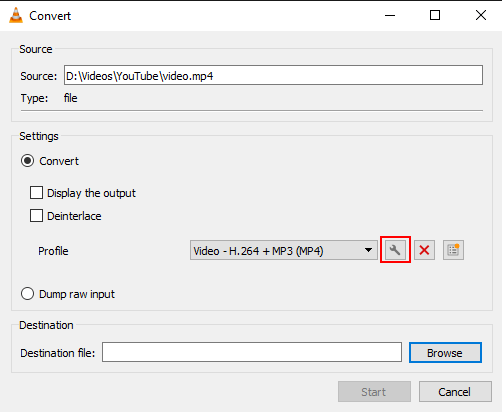Viewport: 502px width, 412px height.
Task: Minimize the Convert window
Action: pyautogui.click(x=390, y=15)
